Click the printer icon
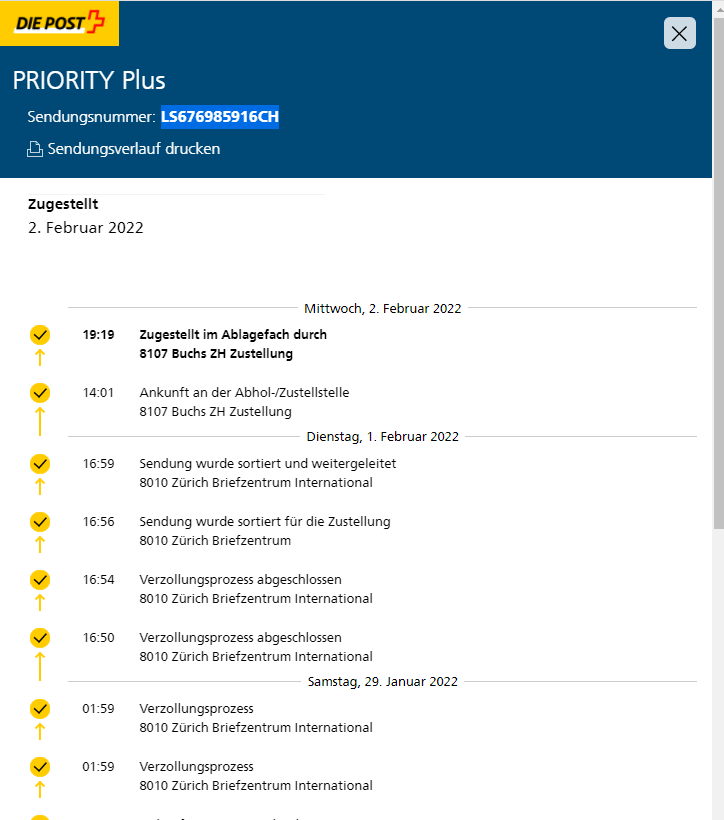 click(x=35, y=149)
